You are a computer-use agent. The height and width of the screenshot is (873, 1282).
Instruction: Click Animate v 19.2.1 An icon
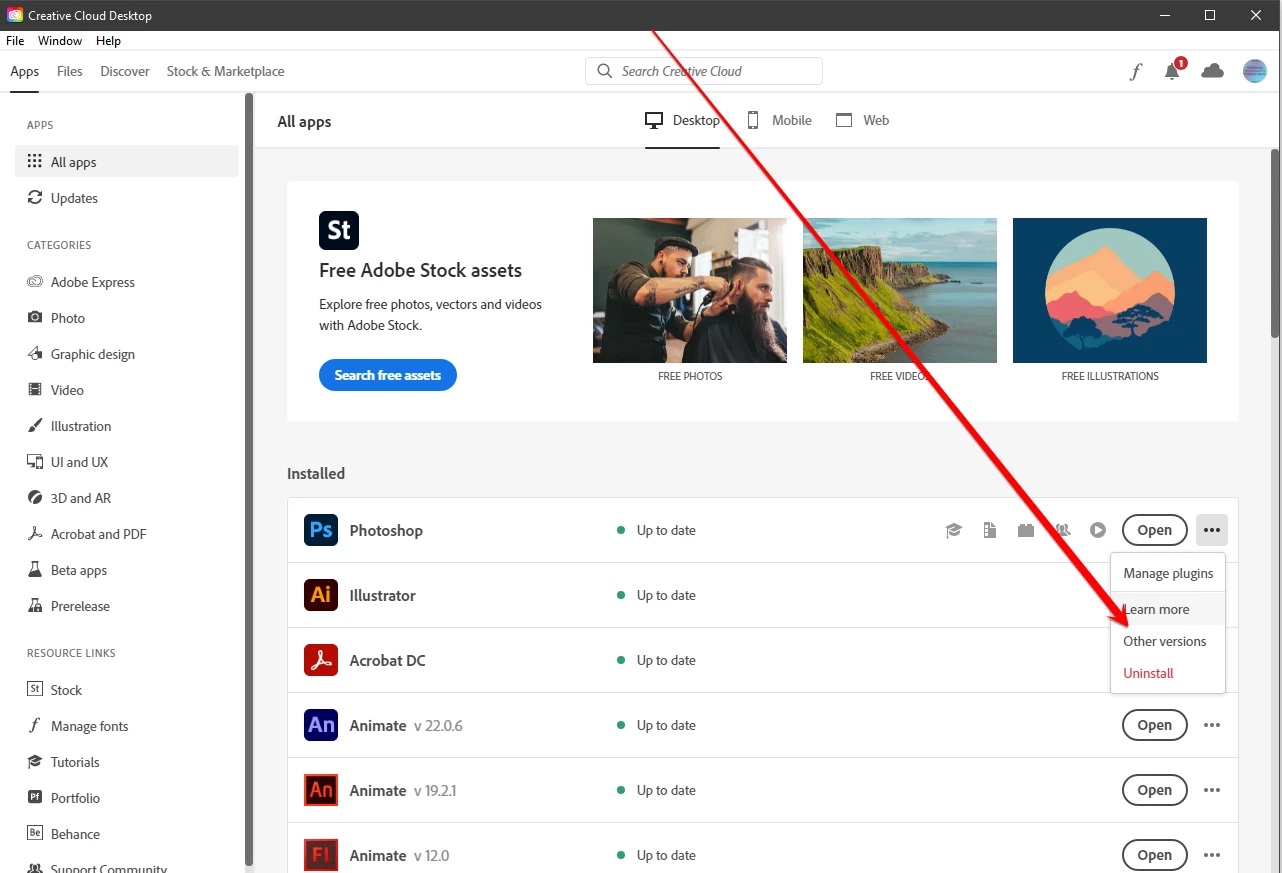coord(321,790)
